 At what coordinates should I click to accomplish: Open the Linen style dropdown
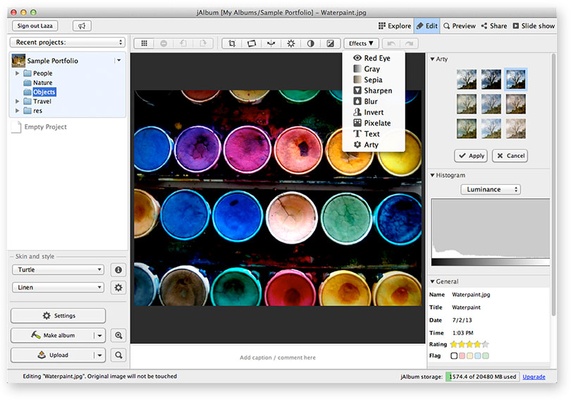tap(58, 287)
